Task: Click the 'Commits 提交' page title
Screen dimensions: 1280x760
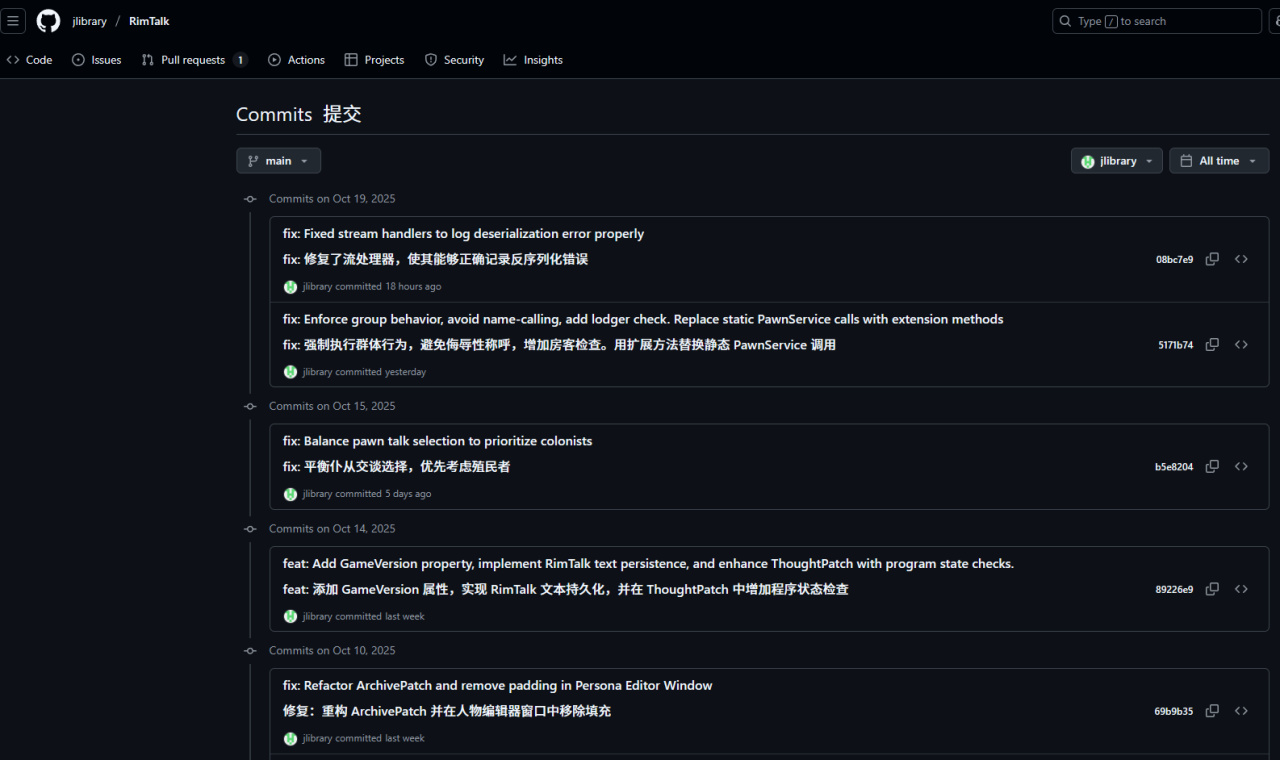Action: tap(299, 115)
